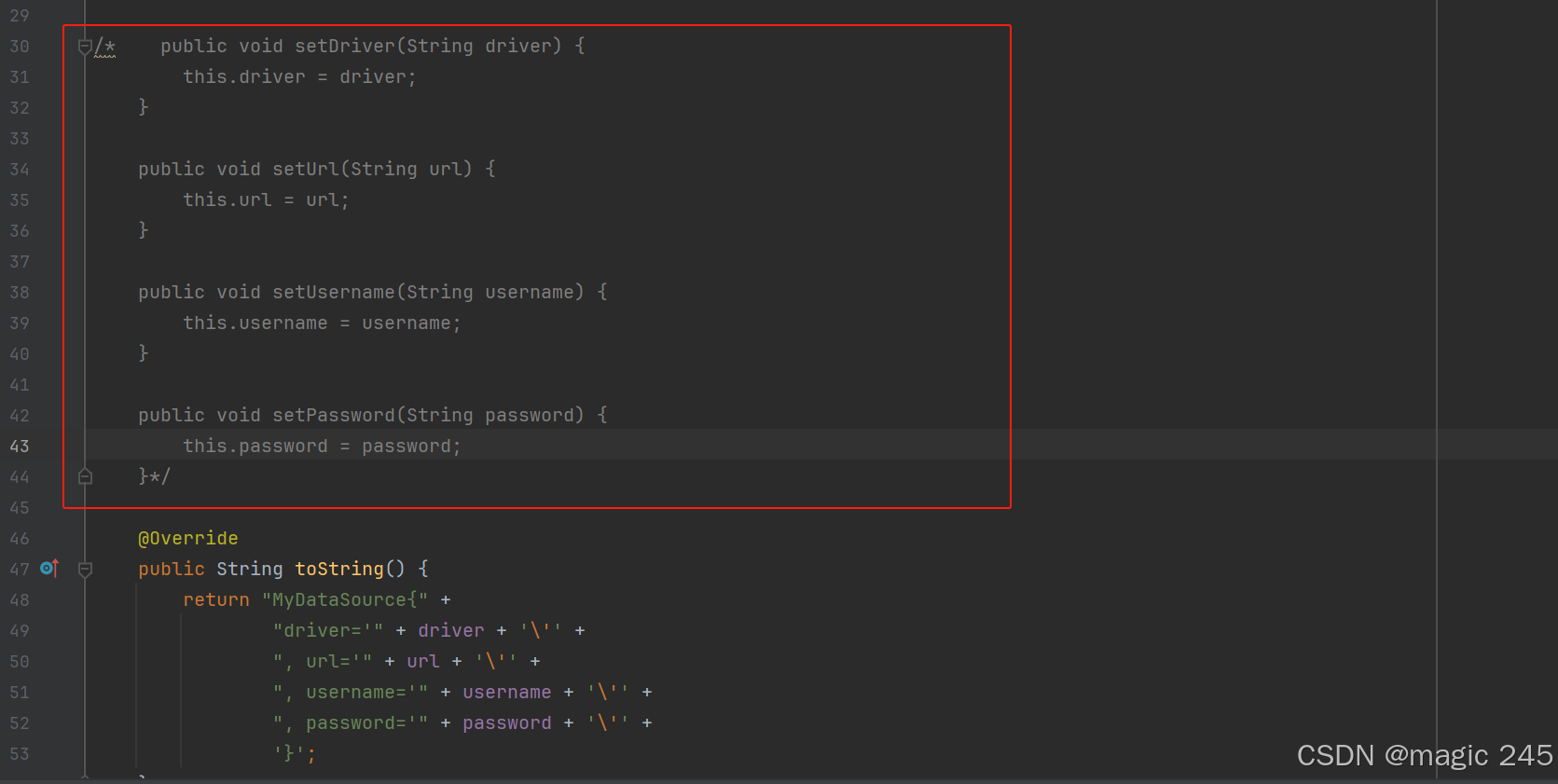
Task: Click this.password assignment on line 43
Action: pos(322,446)
